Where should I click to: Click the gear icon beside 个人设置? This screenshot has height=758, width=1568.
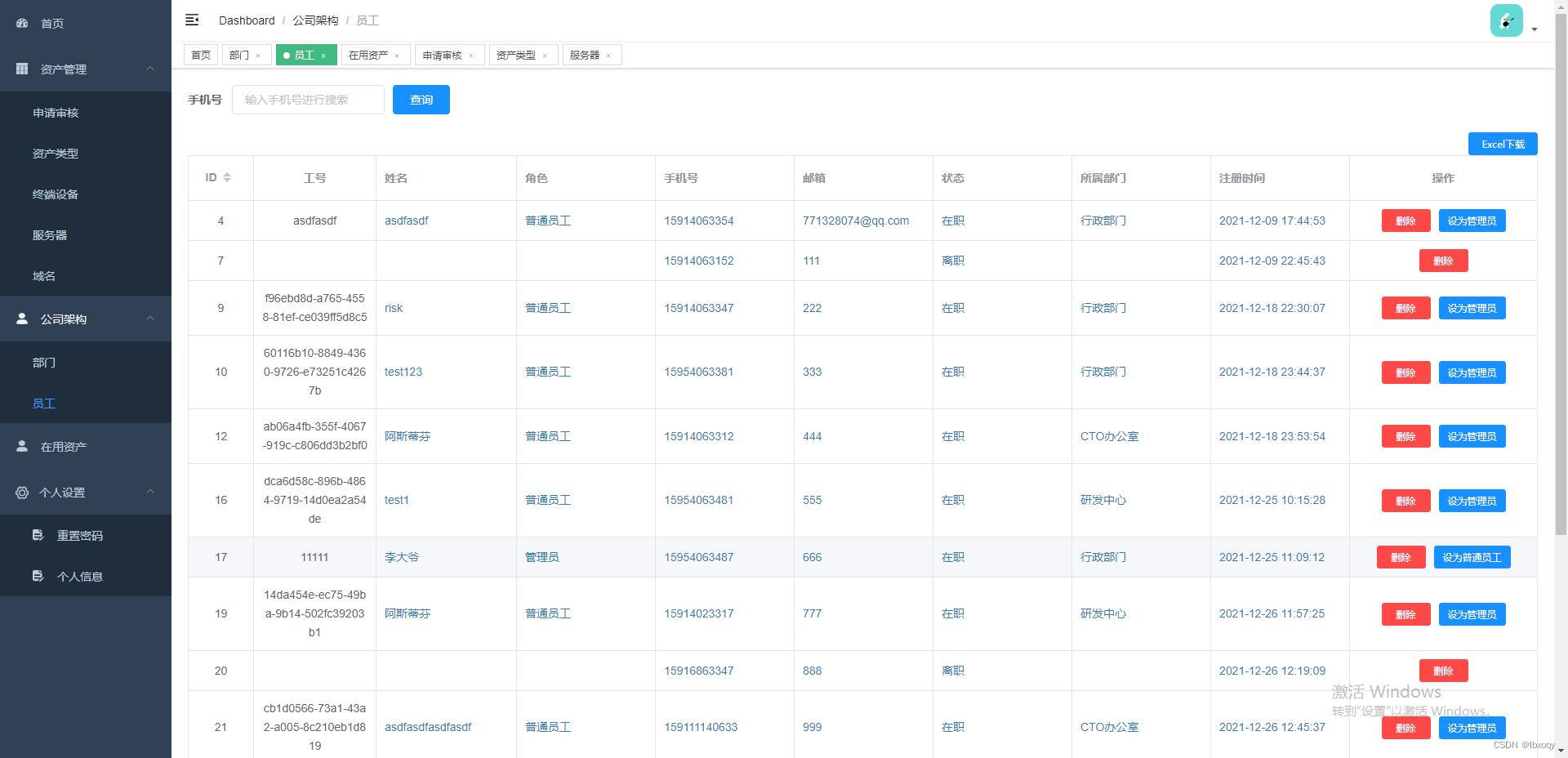22,493
